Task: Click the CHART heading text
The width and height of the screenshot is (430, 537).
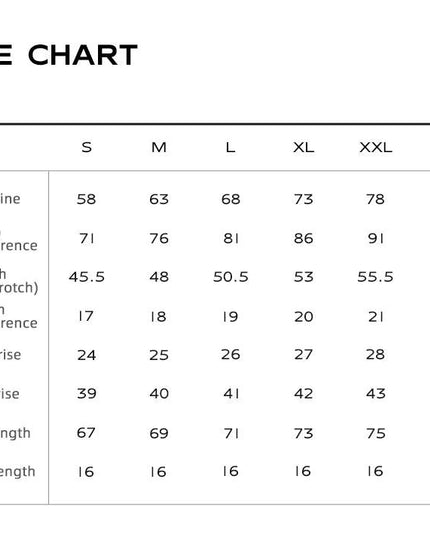Action: click(x=83, y=55)
